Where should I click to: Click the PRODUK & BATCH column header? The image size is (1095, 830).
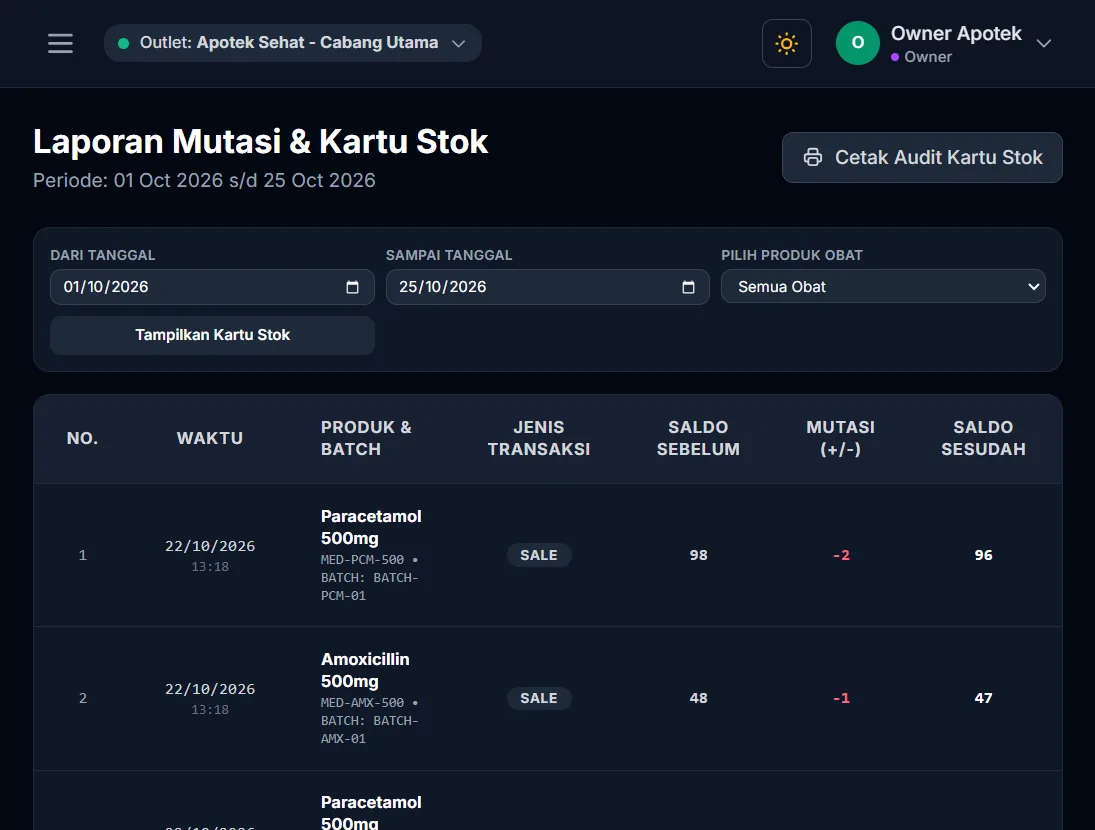click(x=366, y=438)
